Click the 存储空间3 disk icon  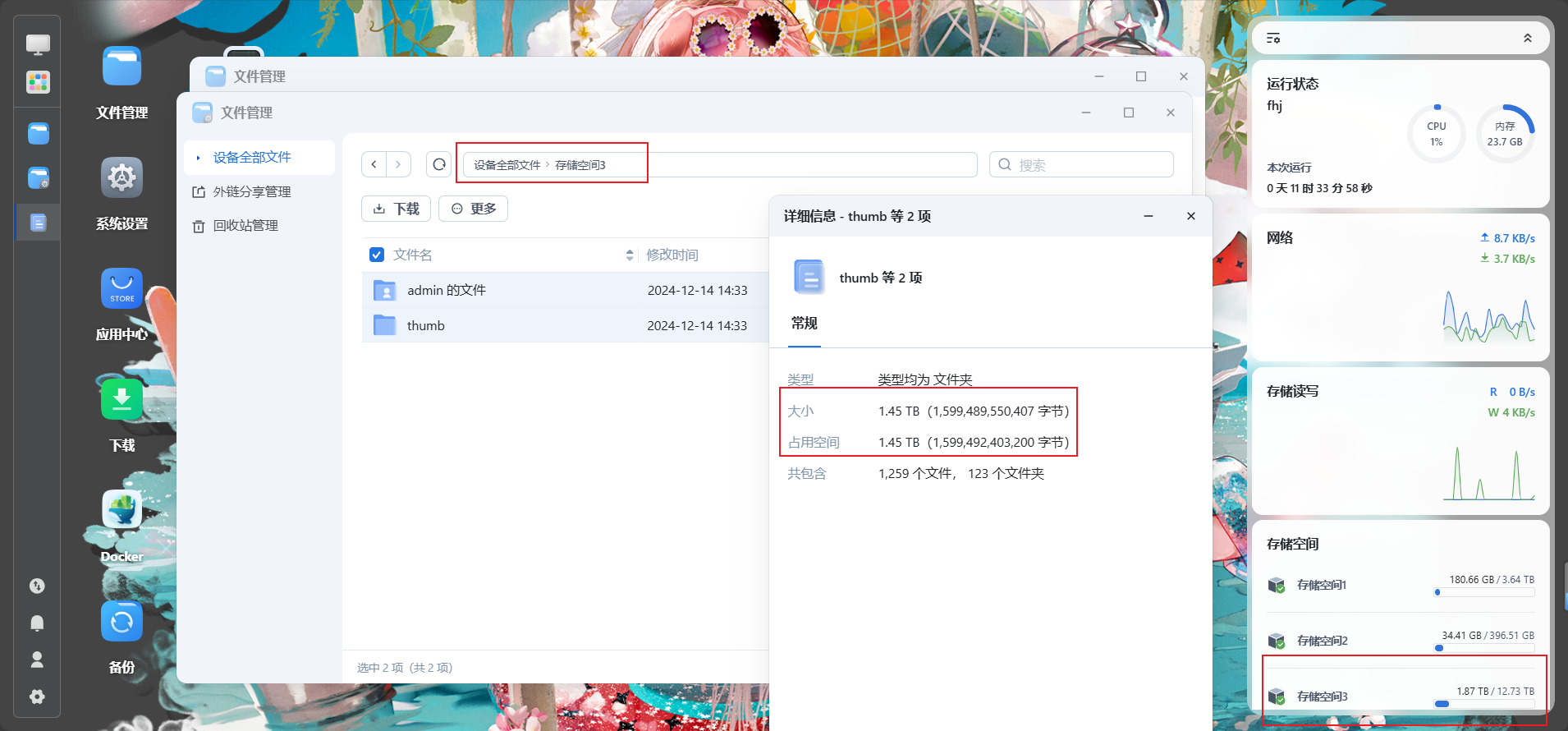pos(1277,697)
